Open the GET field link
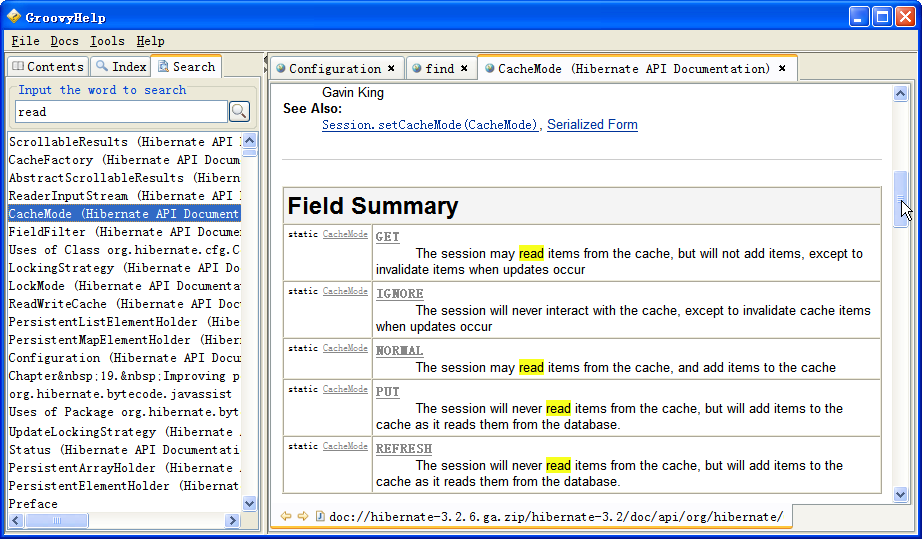Viewport: 922px width, 539px height. 387,237
